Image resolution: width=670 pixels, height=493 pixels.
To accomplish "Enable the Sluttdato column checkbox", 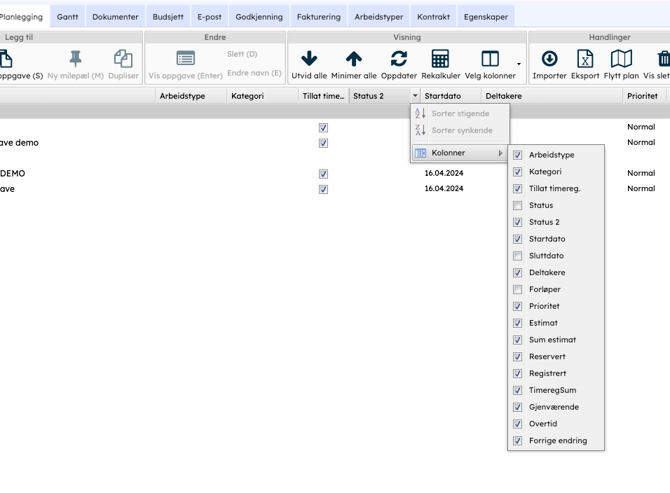I will tap(518, 256).
